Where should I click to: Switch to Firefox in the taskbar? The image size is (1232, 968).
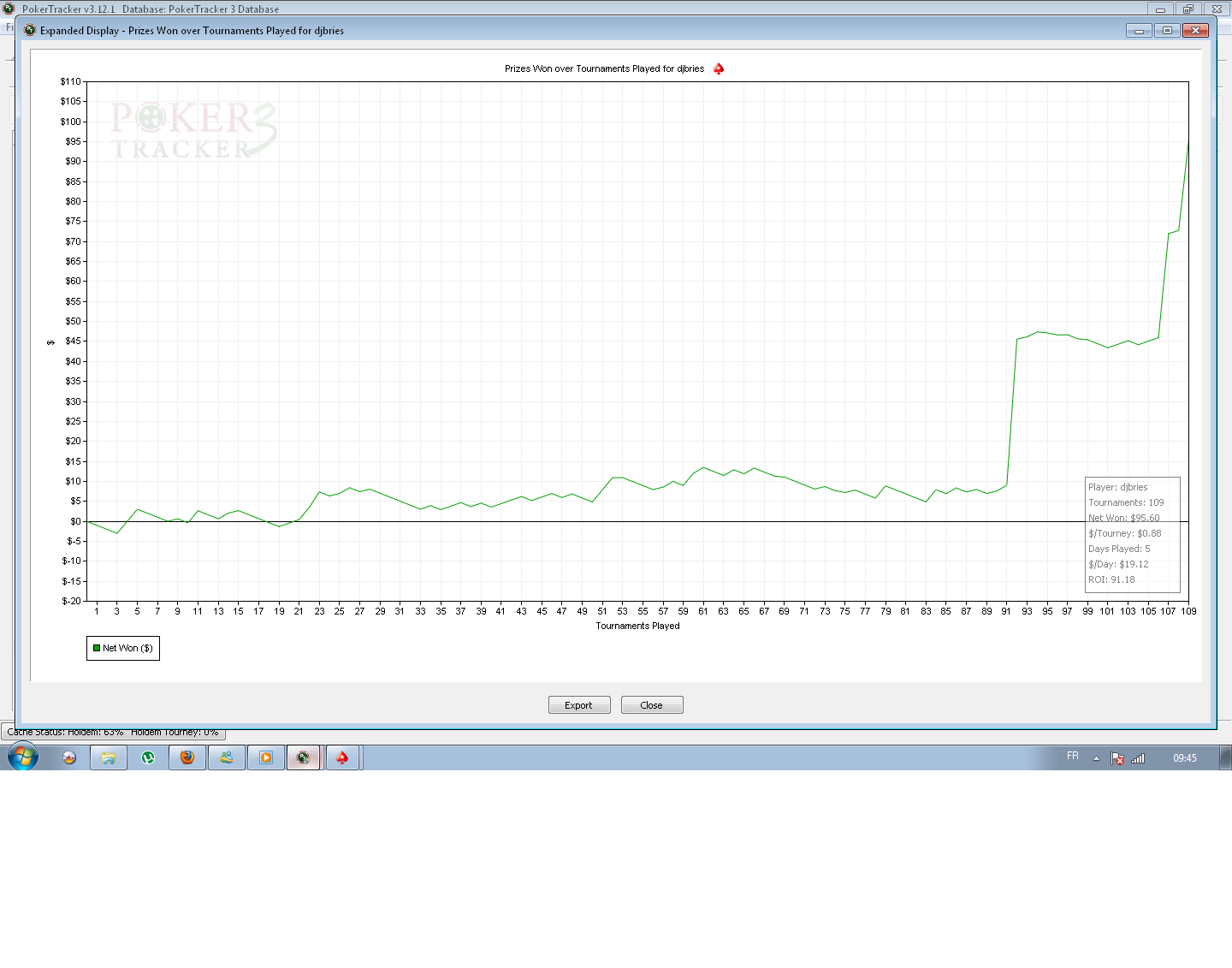click(187, 757)
